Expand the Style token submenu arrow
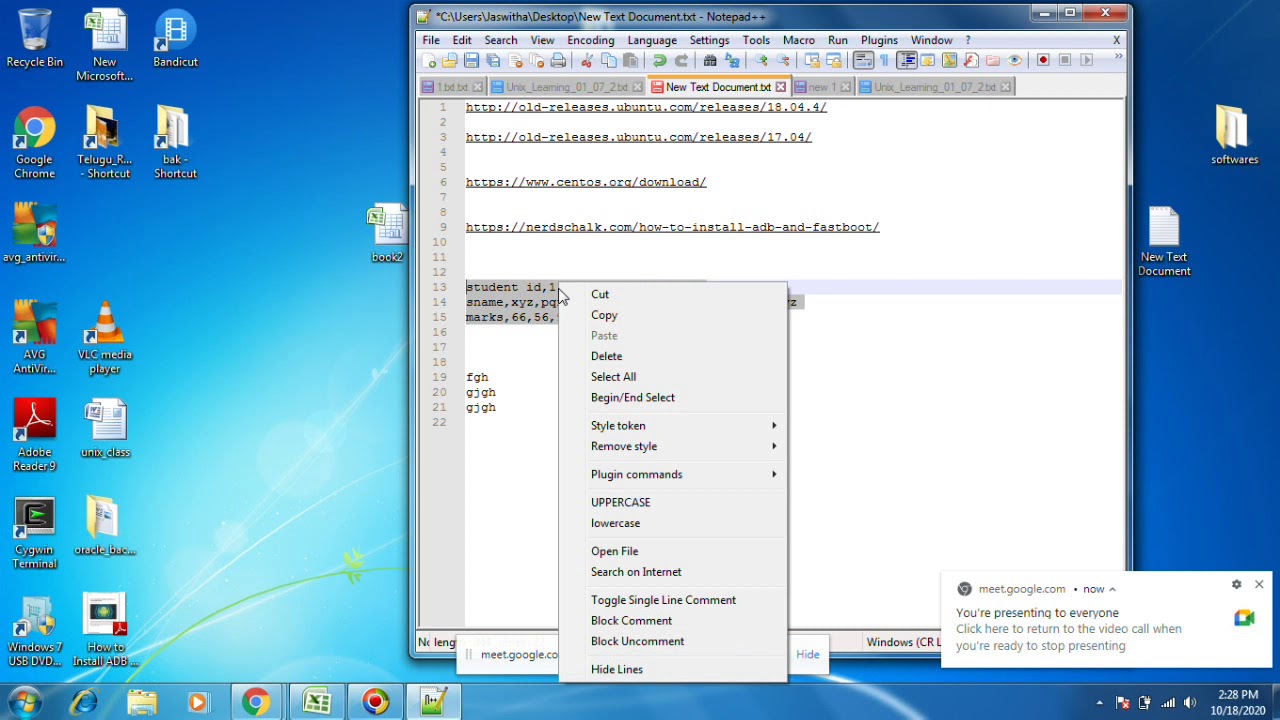Screen dimensions: 1280x720 coord(774,426)
